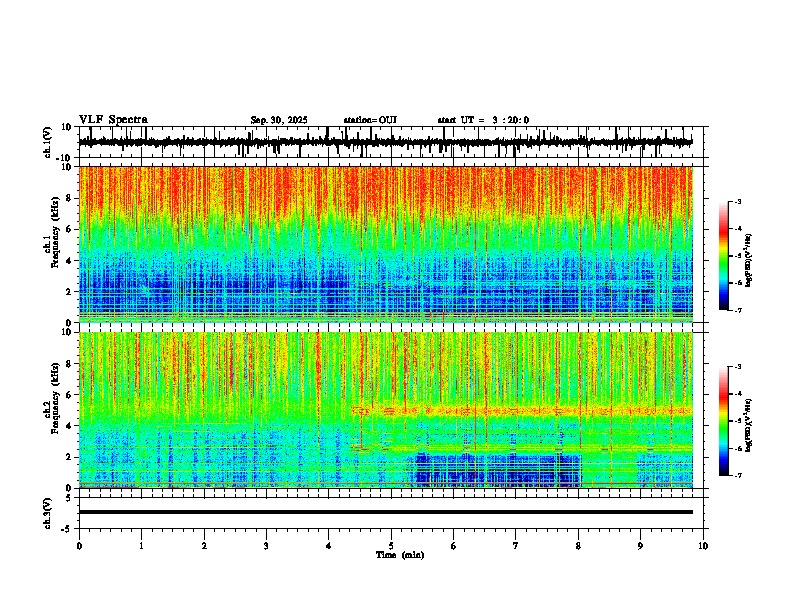
Task: Click the "VLF Spectra" plot title
Action: coord(113,120)
